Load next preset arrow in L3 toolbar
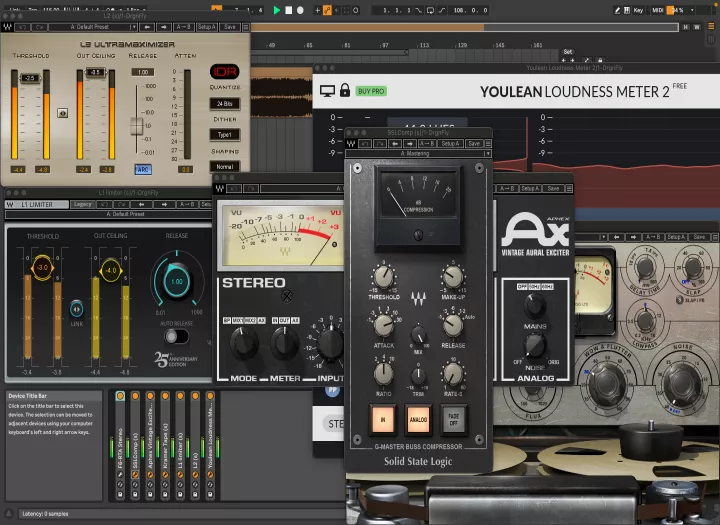The width and height of the screenshot is (720, 525). click(x=163, y=27)
